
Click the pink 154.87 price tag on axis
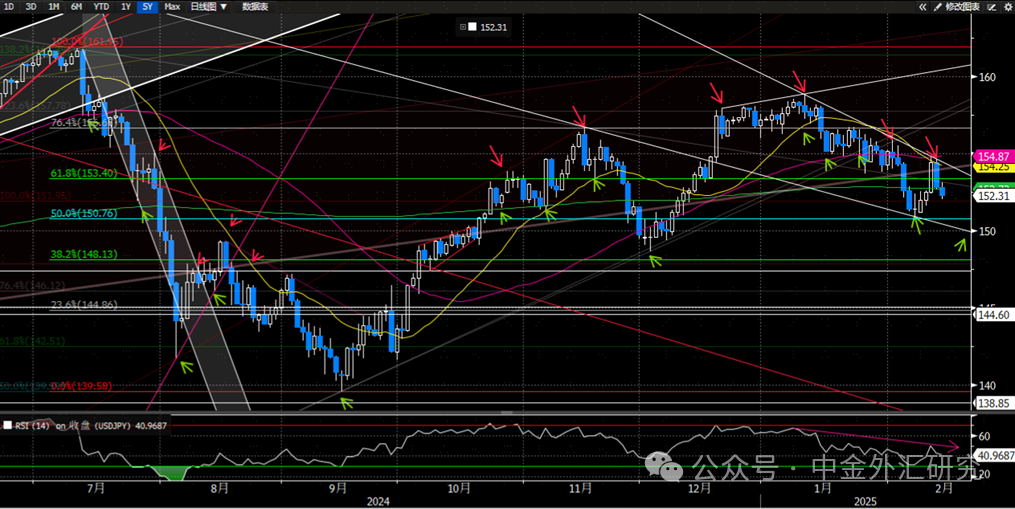(995, 157)
